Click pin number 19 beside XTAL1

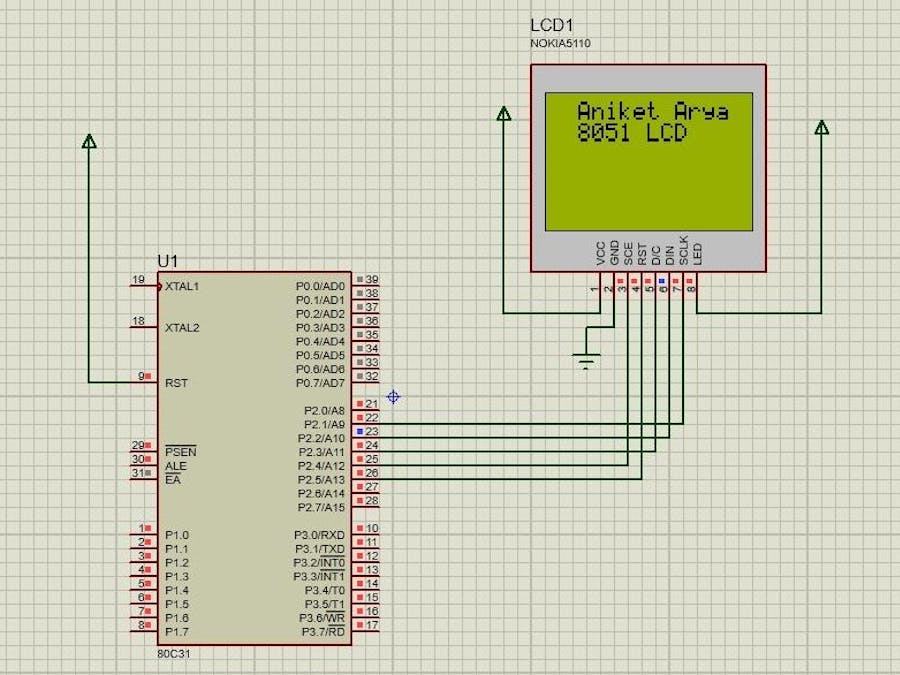[x=138, y=280]
